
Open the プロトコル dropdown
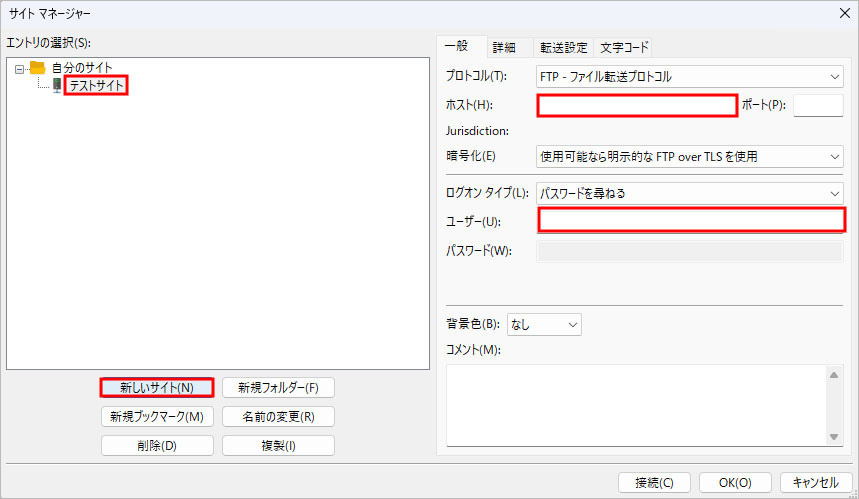click(x=689, y=77)
